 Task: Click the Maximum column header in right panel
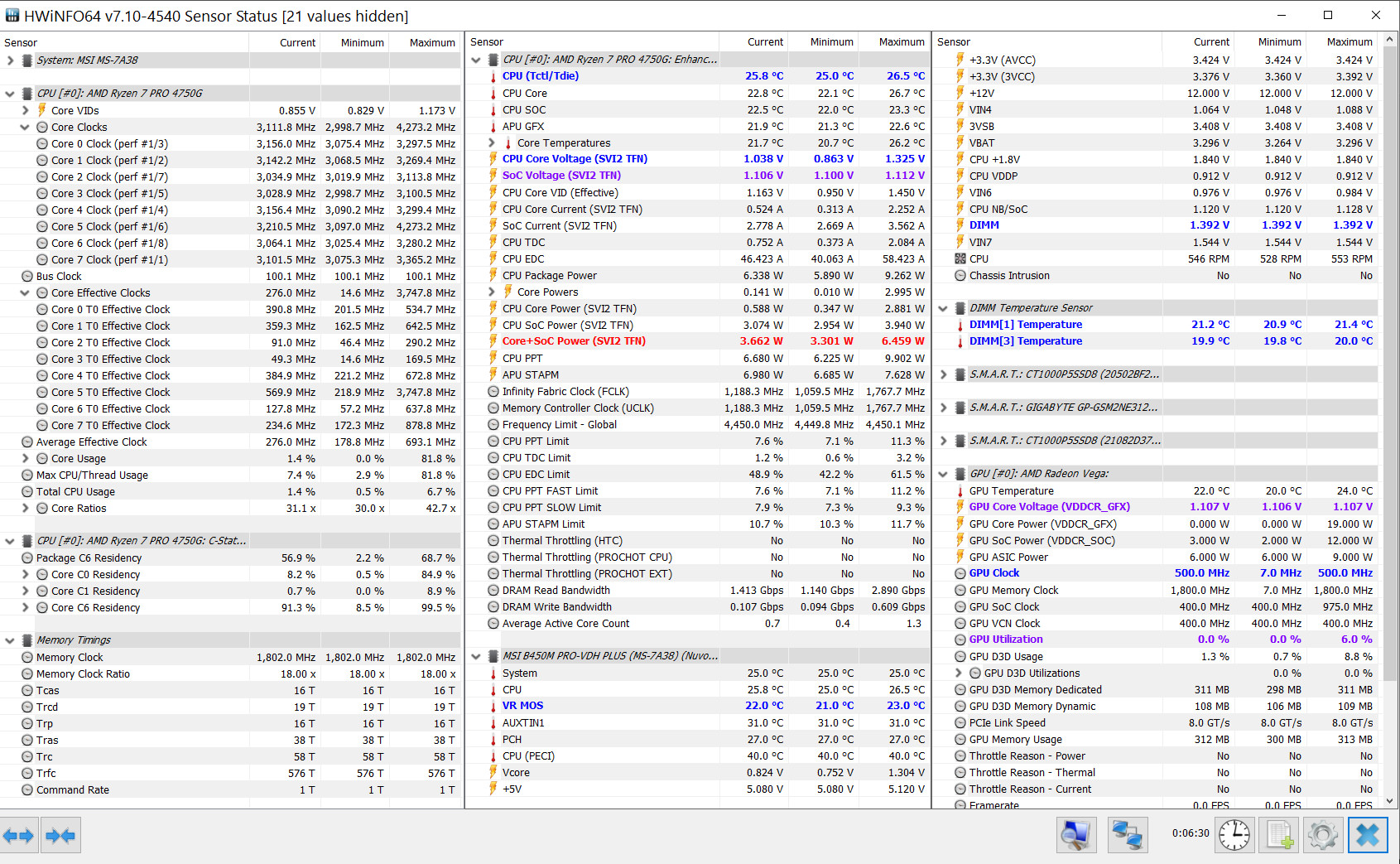click(1343, 42)
